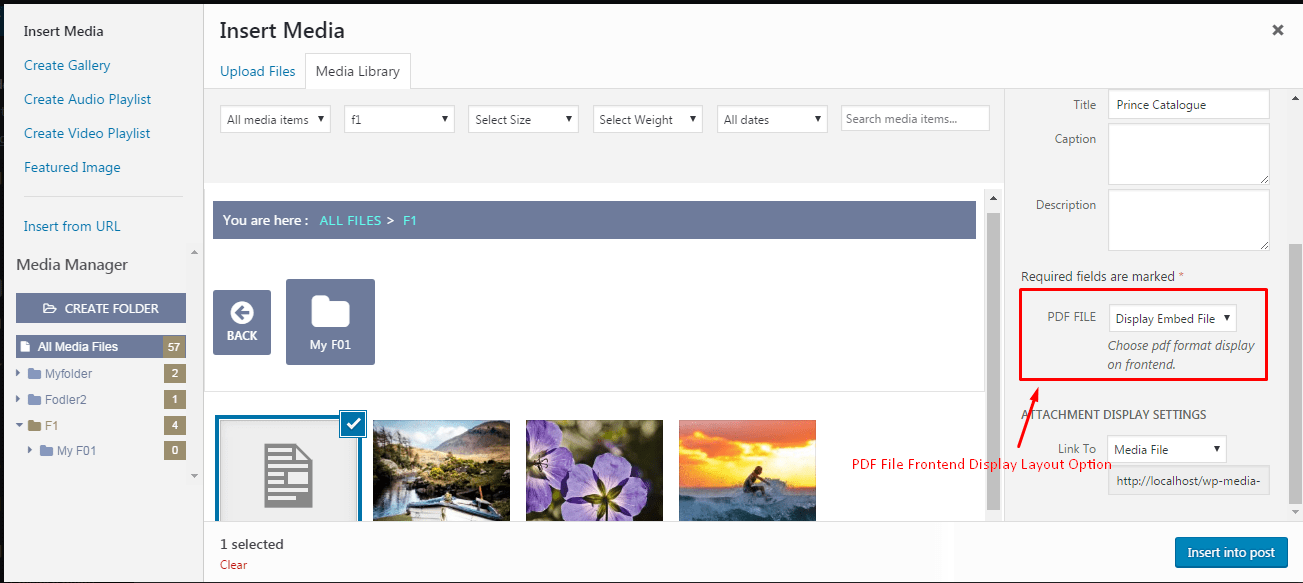Screen dimensions: 1303x583
Task: Open the Link To dropdown
Action: 1166,448
